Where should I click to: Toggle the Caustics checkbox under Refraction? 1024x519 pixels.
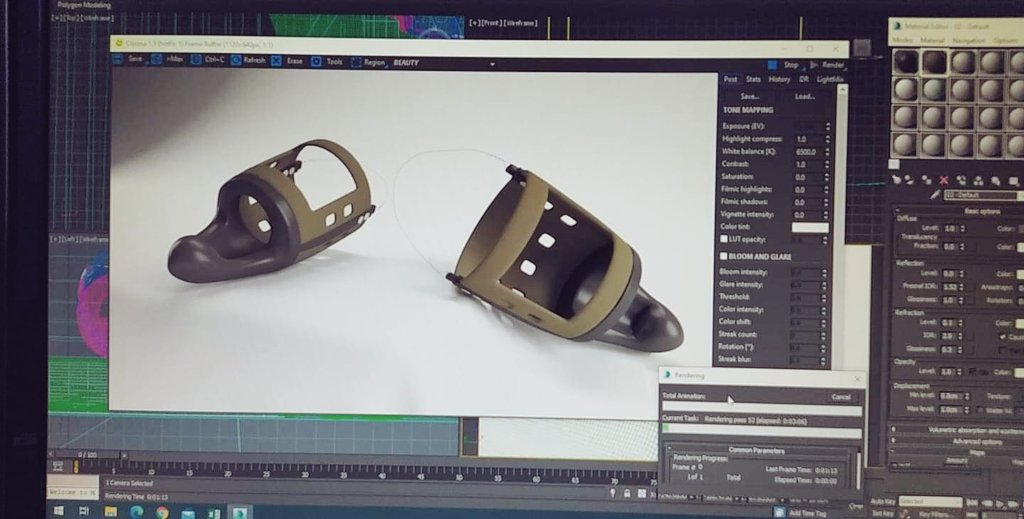(x=1003, y=337)
